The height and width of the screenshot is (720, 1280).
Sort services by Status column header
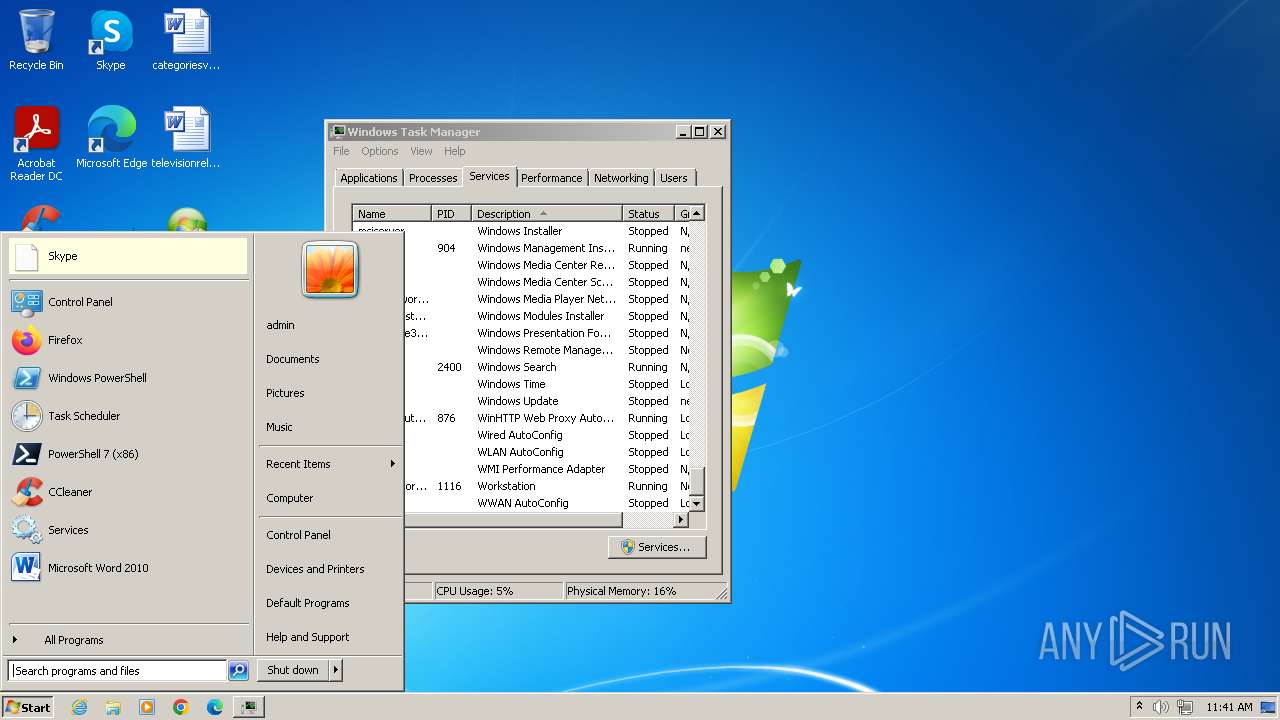click(648, 214)
